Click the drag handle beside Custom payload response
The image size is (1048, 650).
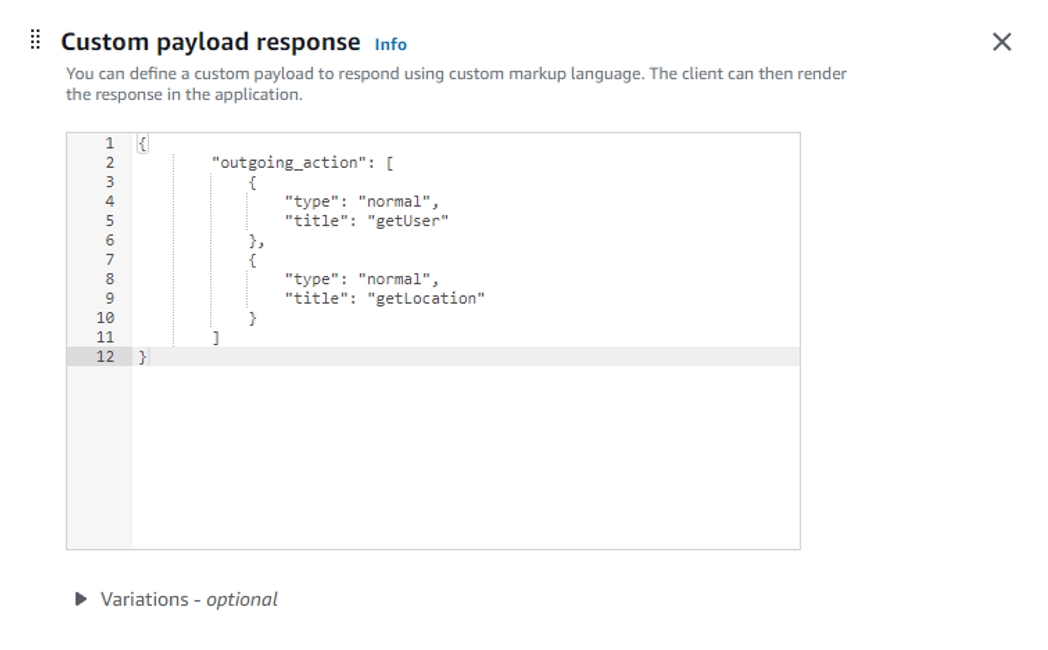(36, 41)
